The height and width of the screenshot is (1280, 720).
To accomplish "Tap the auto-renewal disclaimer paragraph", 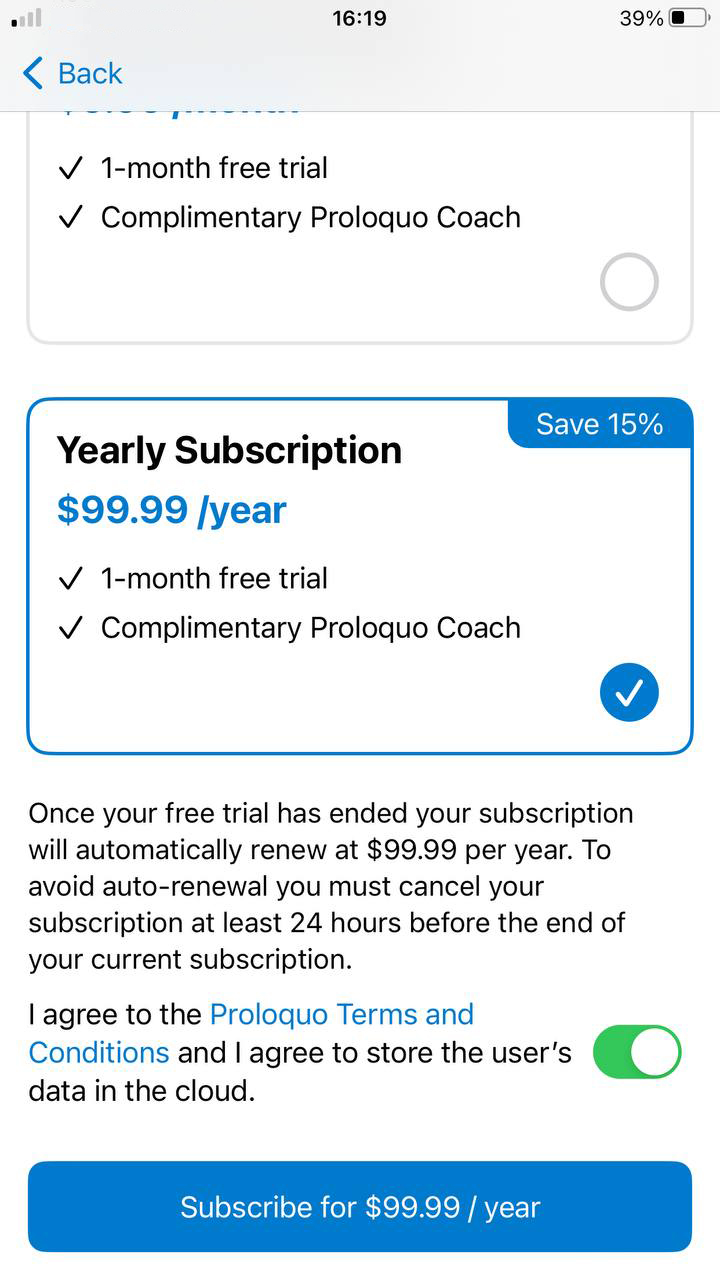I will click(330, 886).
